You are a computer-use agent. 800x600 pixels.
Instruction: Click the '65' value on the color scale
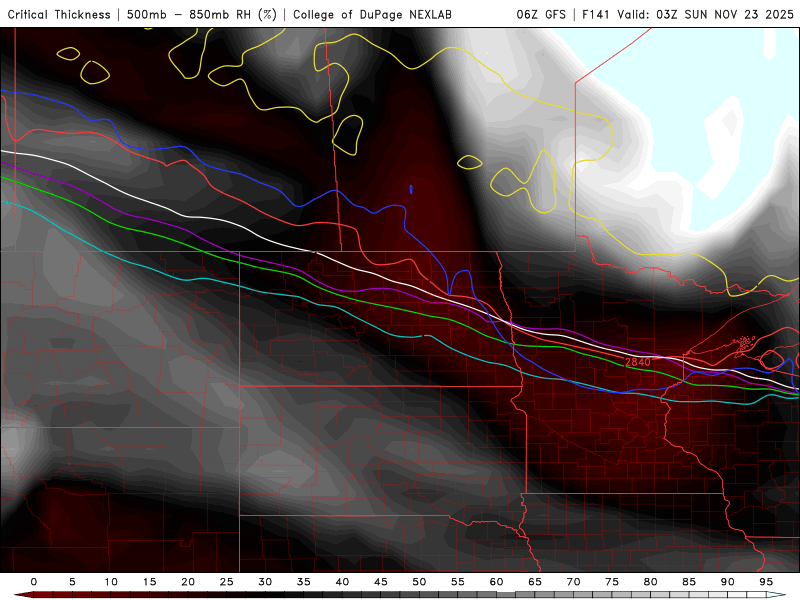pos(535,582)
